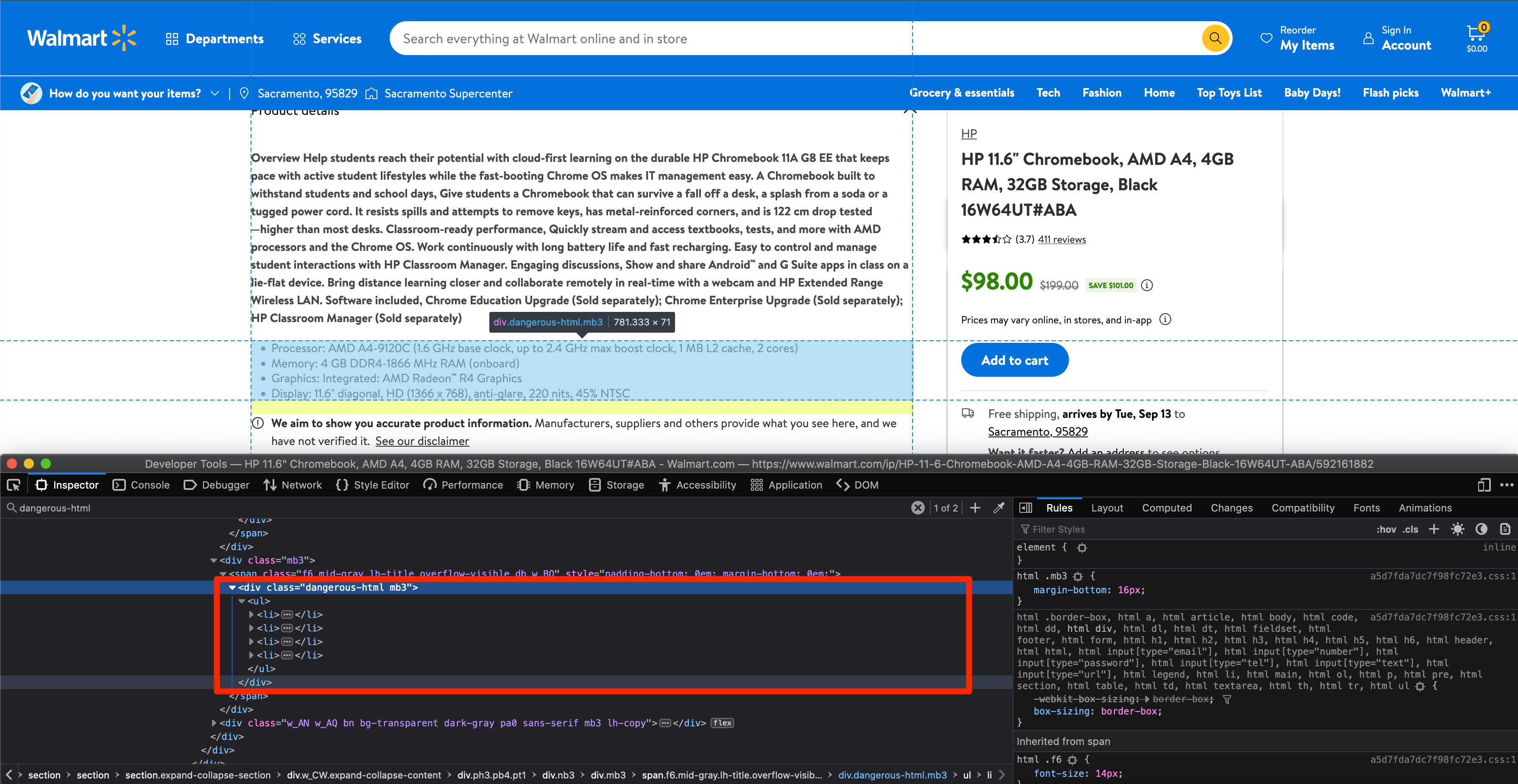Toggle the dark color scheme simulation moon icon
Image resolution: width=1518 pixels, height=784 pixels.
click(1482, 529)
